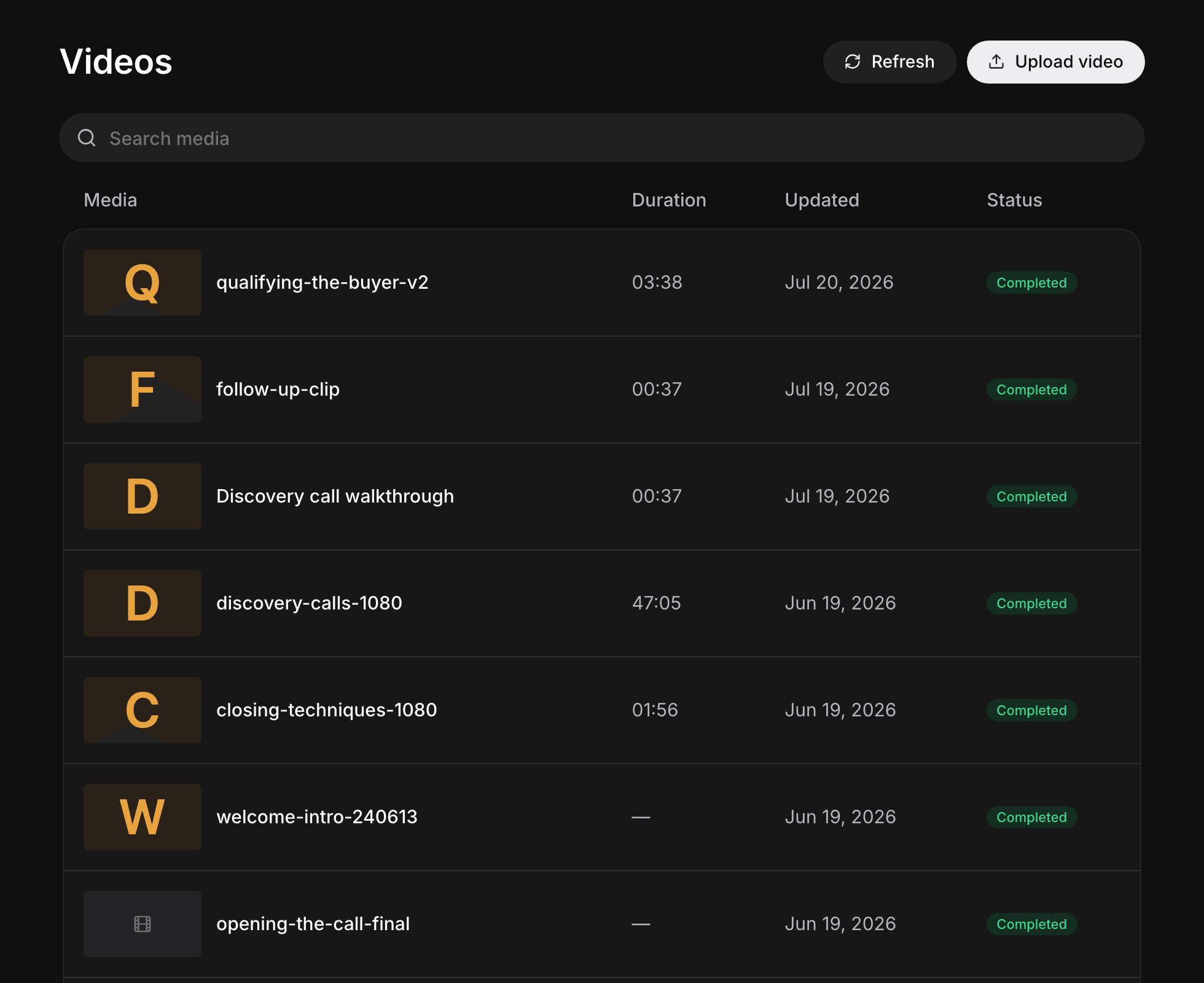Select the Discovery call walkthrough title
The height and width of the screenshot is (983, 1204).
335,496
